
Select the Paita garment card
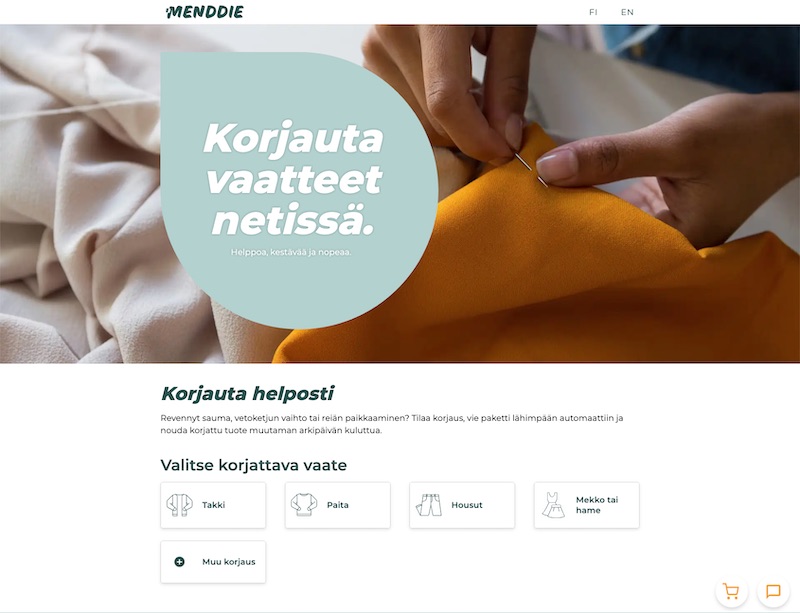click(x=338, y=505)
